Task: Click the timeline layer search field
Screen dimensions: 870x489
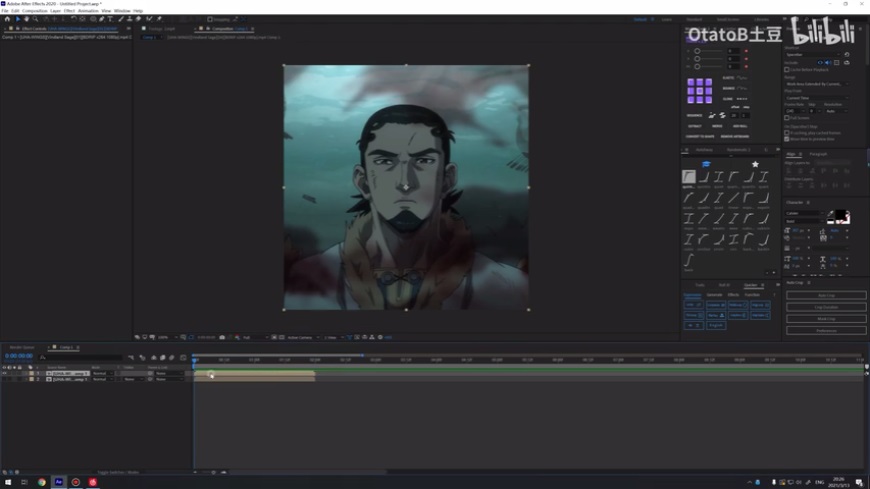Action: [81, 357]
